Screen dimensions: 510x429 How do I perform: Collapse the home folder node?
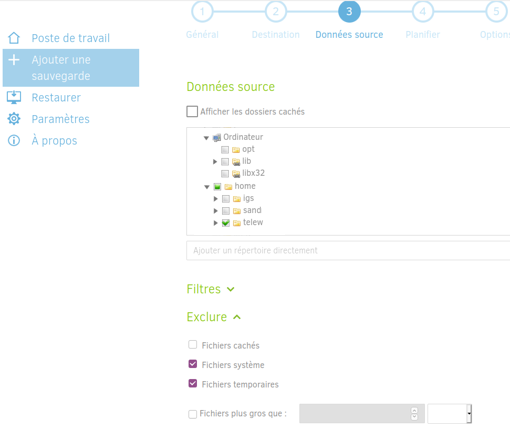coord(207,187)
